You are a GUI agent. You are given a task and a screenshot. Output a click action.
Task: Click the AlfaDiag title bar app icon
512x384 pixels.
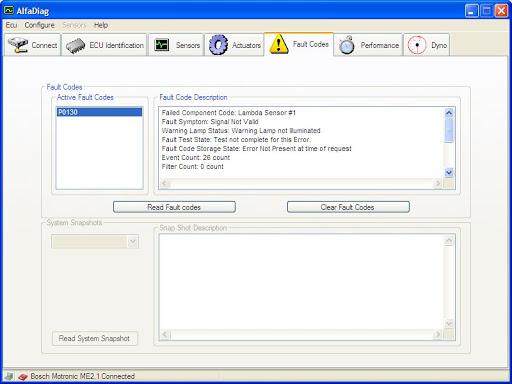pyautogui.click(x=9, y=10)
